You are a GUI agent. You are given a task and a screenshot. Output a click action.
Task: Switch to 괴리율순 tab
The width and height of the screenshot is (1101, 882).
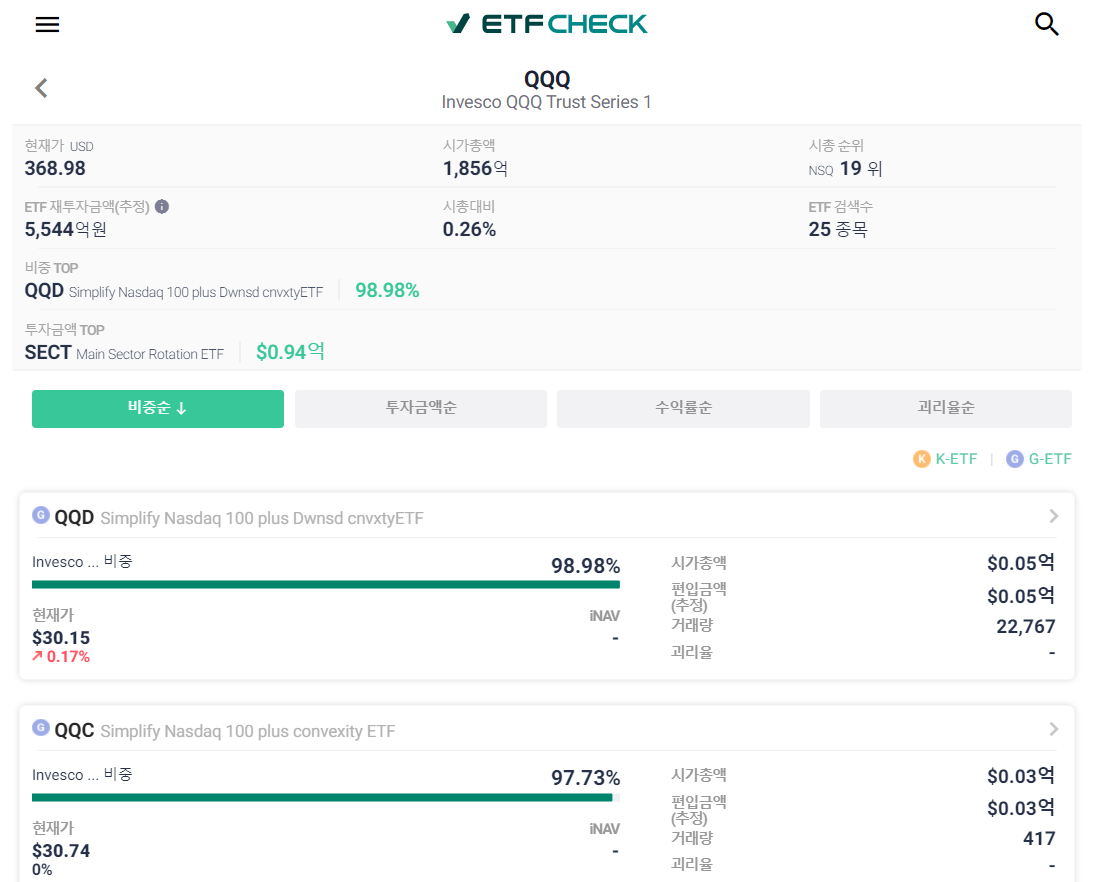(946, 409)
